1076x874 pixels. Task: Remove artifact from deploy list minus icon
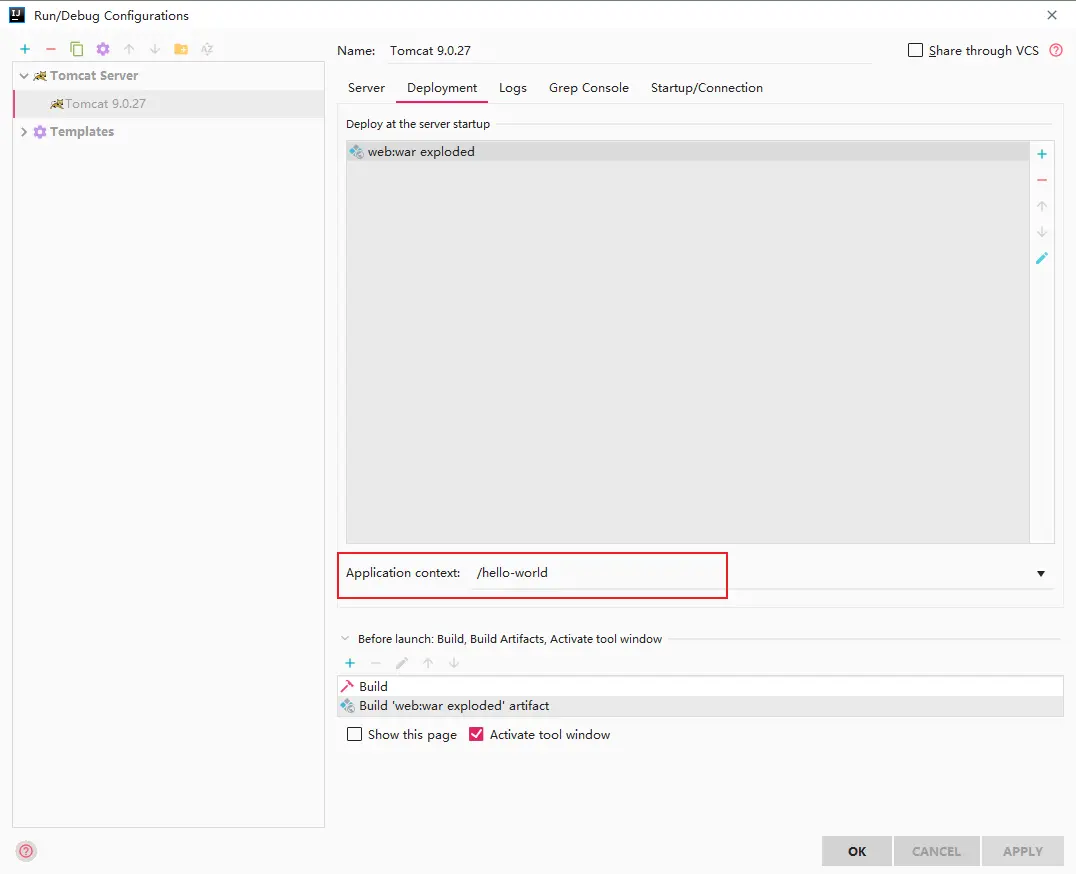tap(1042, 180)
